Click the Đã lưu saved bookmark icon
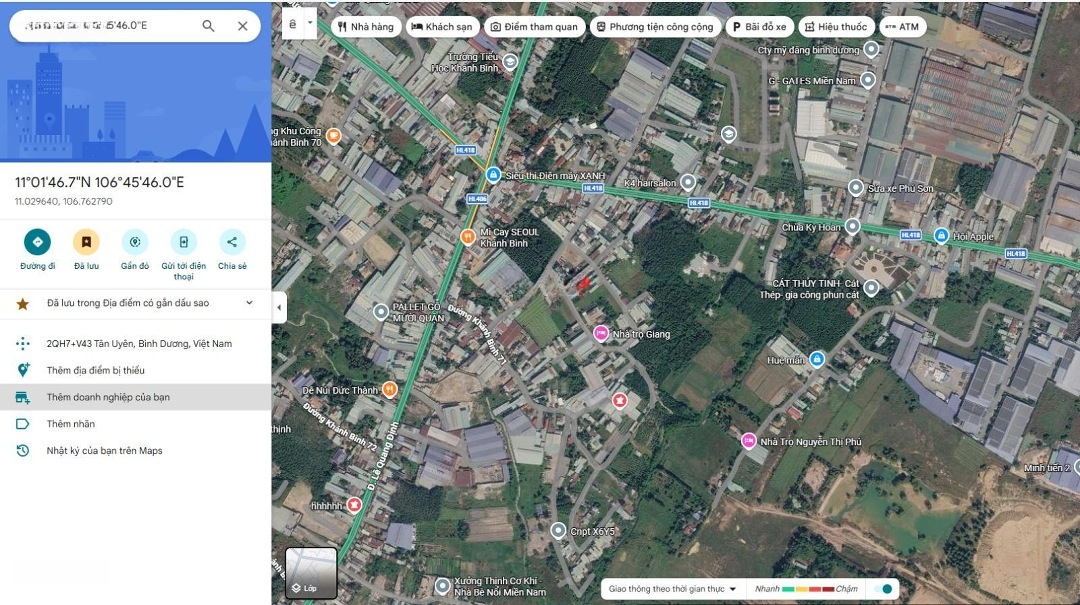The image size is (1080, 605). 86,242
